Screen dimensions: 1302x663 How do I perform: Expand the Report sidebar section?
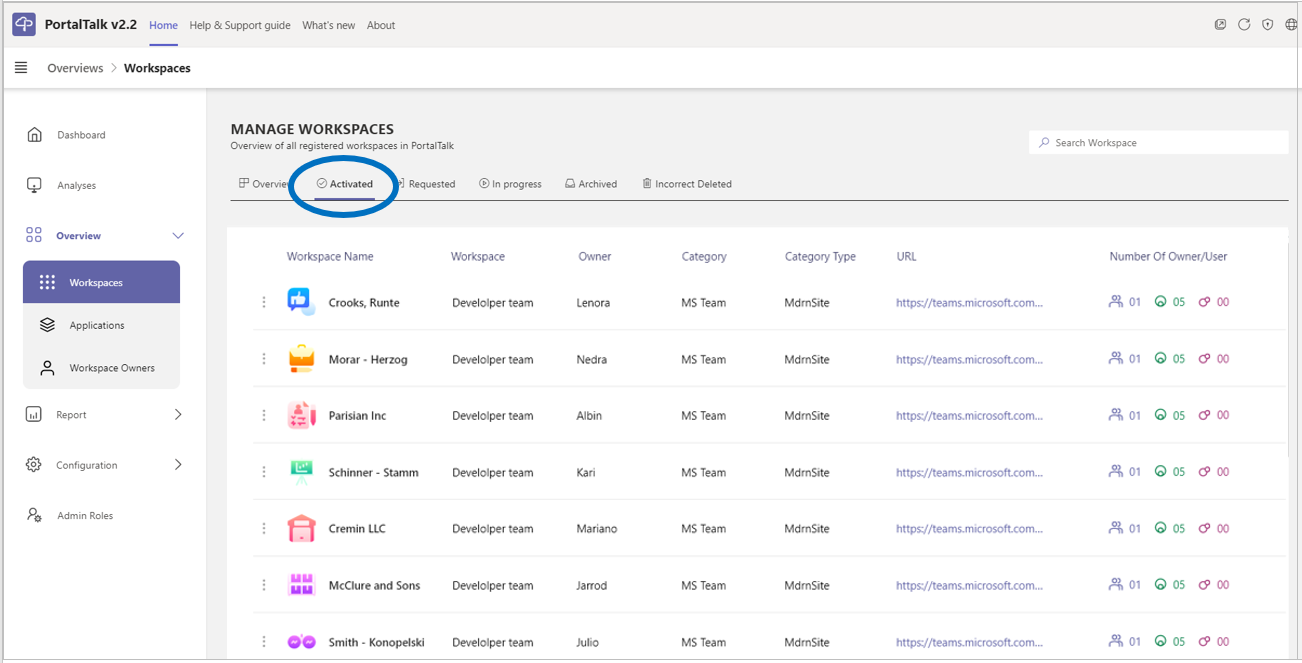pos(178,415)
